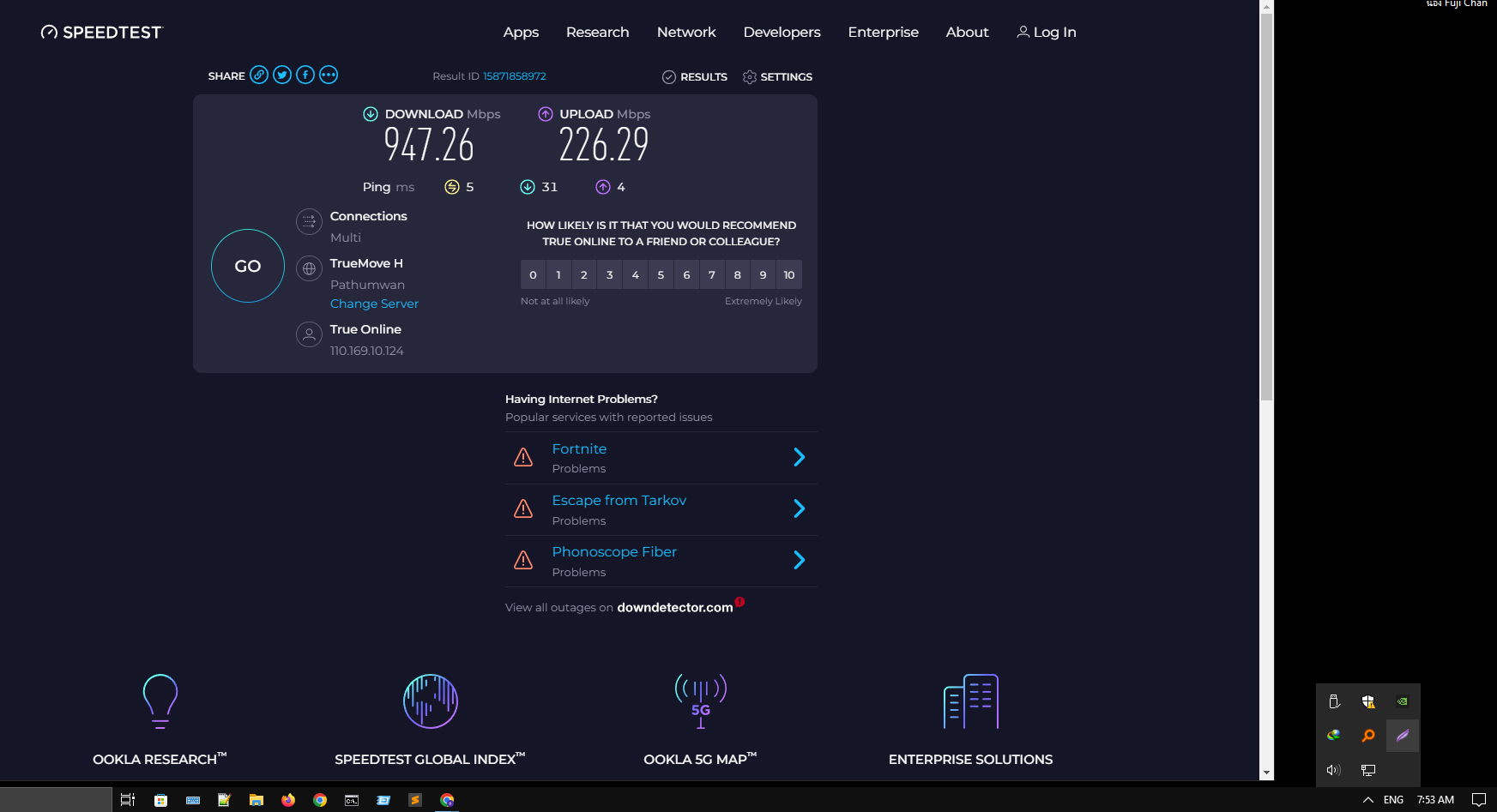Rate recommendation score 0

pyautogui.click(x=533, y=274)
